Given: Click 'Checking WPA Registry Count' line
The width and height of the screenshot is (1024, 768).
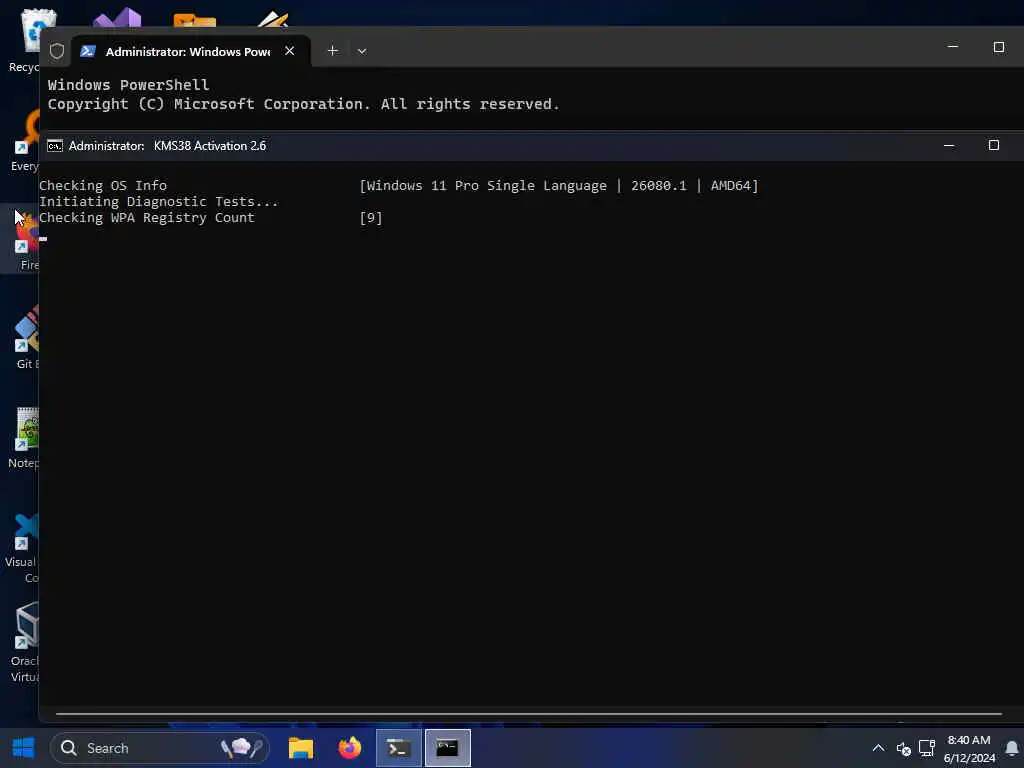Looking at the screenshot, I should [x=147, y=217].
